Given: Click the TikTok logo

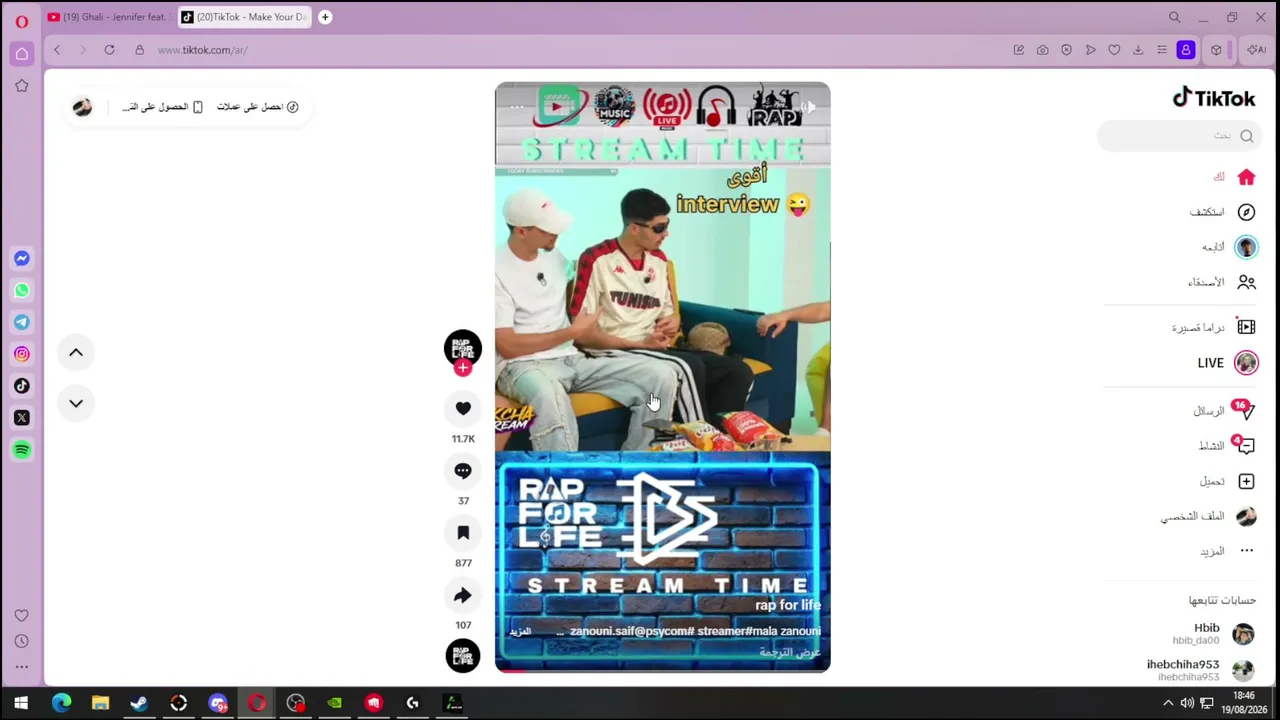Looking at the screenshot, I should tap(1214, 98).
